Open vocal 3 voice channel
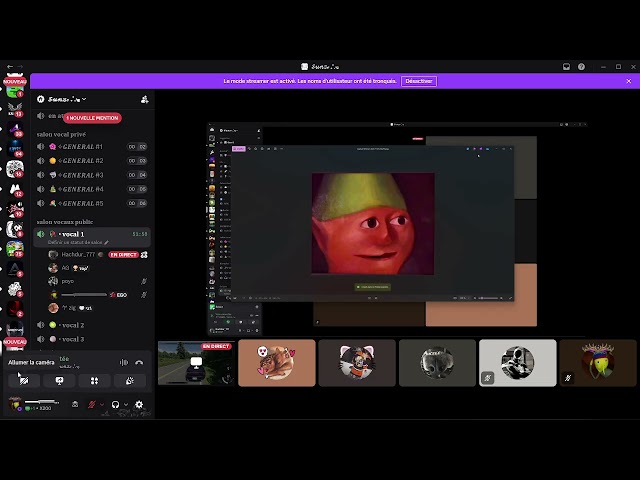 click(x=92, y=339)
